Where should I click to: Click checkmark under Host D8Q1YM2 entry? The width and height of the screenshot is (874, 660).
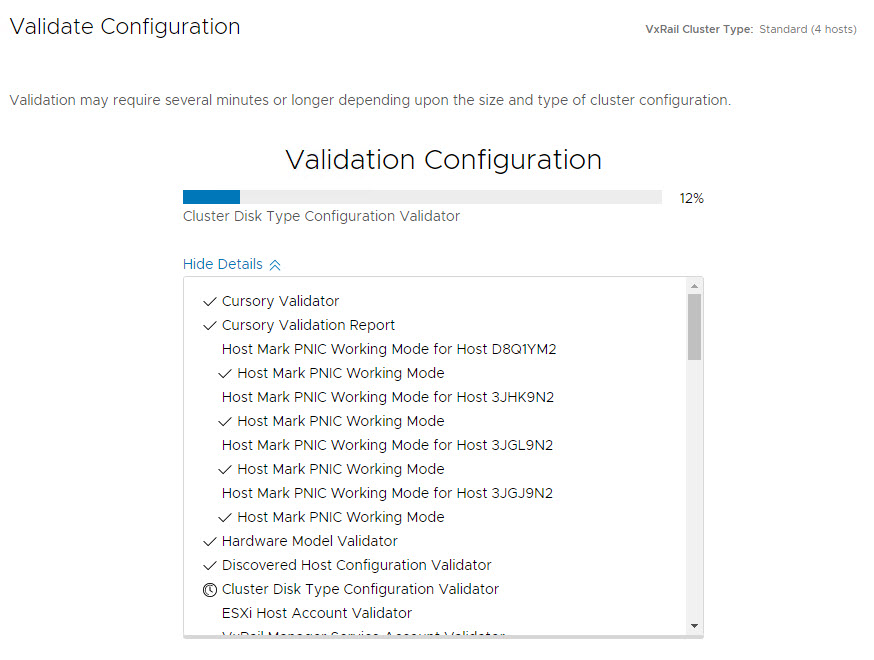point(226,373)
